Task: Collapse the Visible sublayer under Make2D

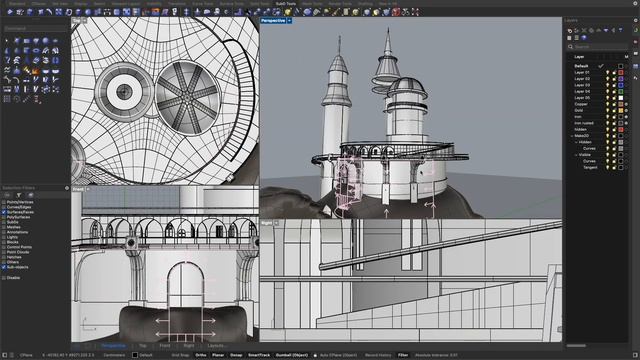Action: [576, 155]
